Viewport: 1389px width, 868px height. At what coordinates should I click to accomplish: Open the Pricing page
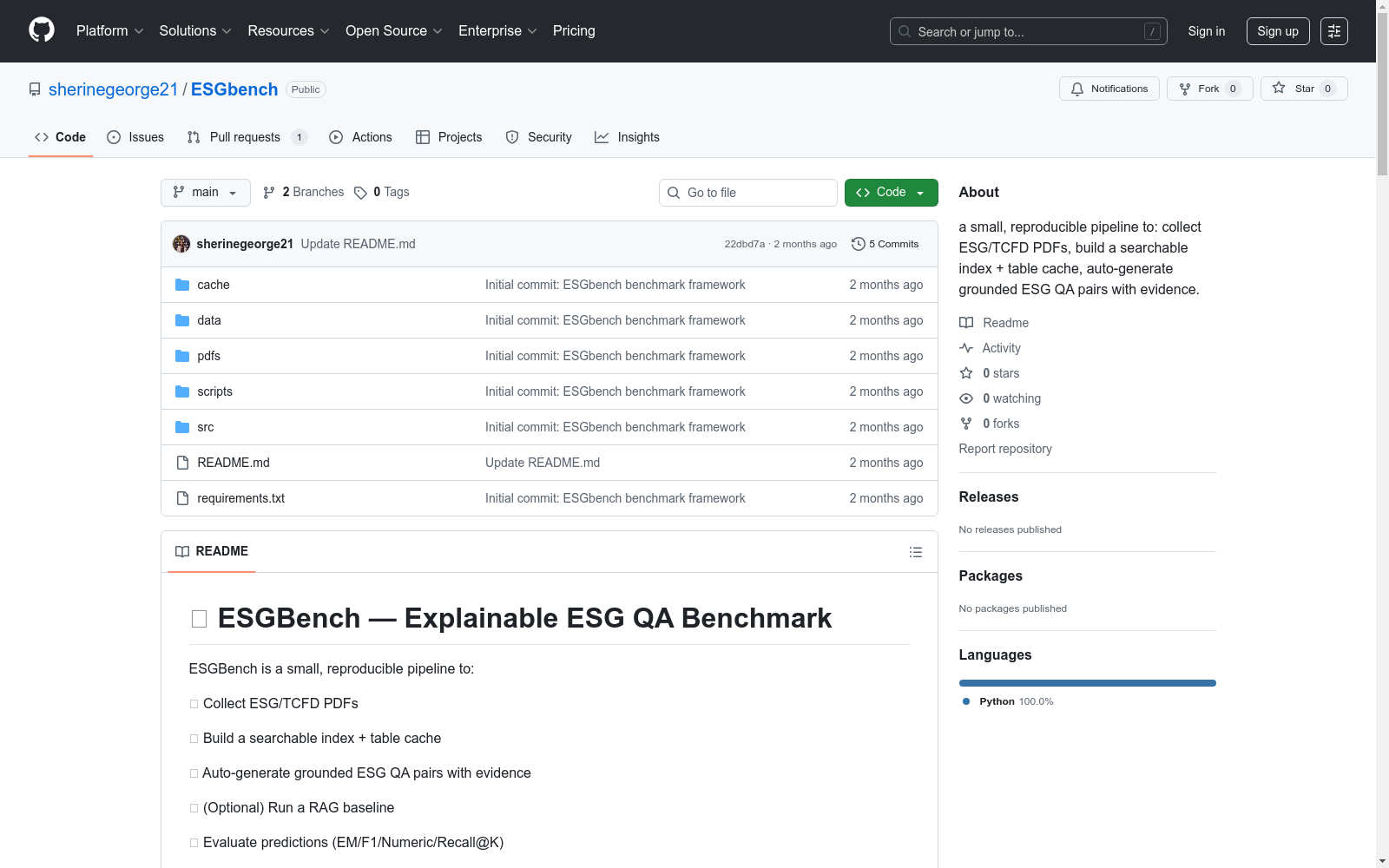[x=574, y=31]
